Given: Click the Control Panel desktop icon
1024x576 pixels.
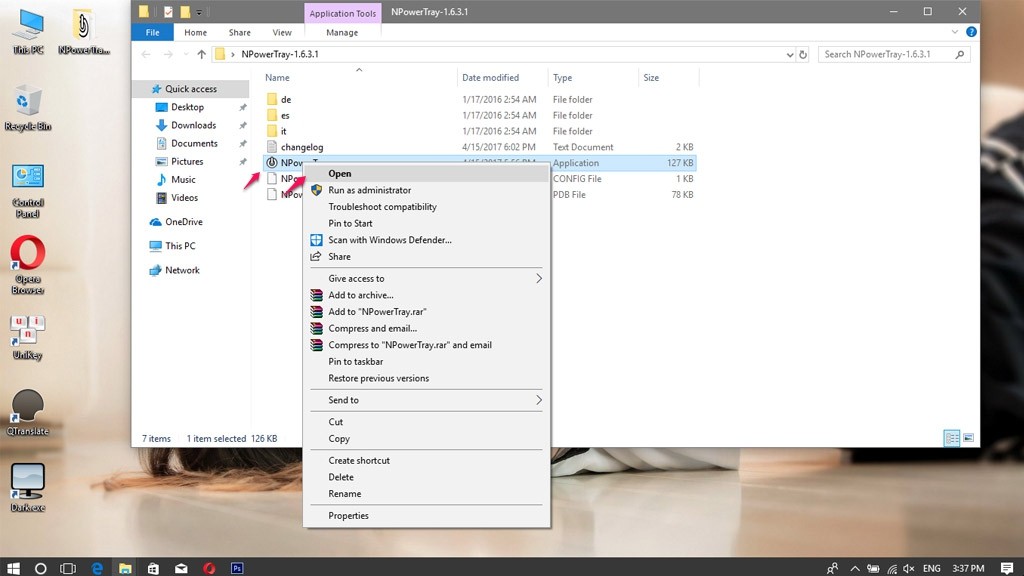Looking at the screenshot, I should (27, 178).
